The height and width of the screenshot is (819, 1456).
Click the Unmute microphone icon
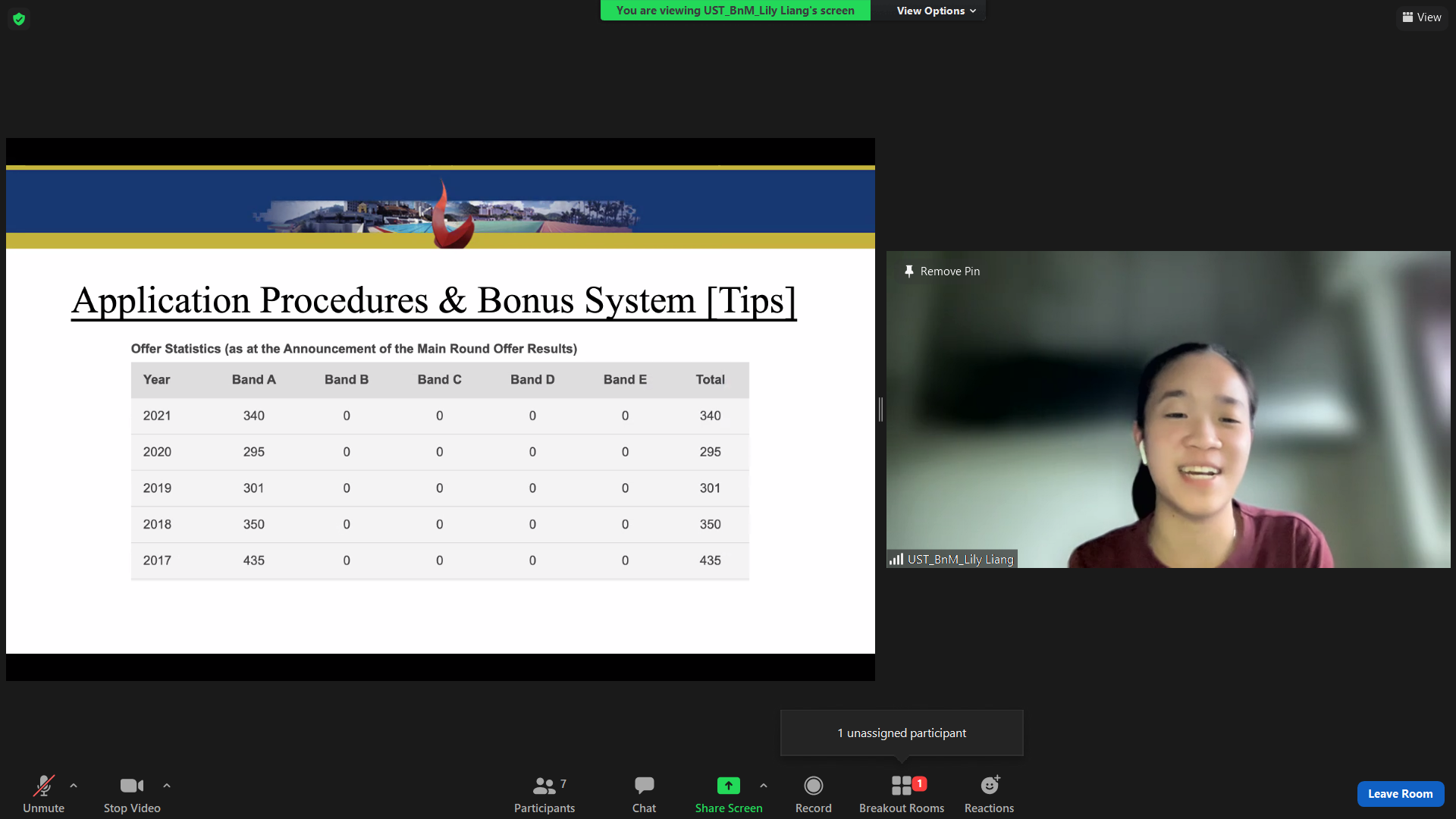44,786
